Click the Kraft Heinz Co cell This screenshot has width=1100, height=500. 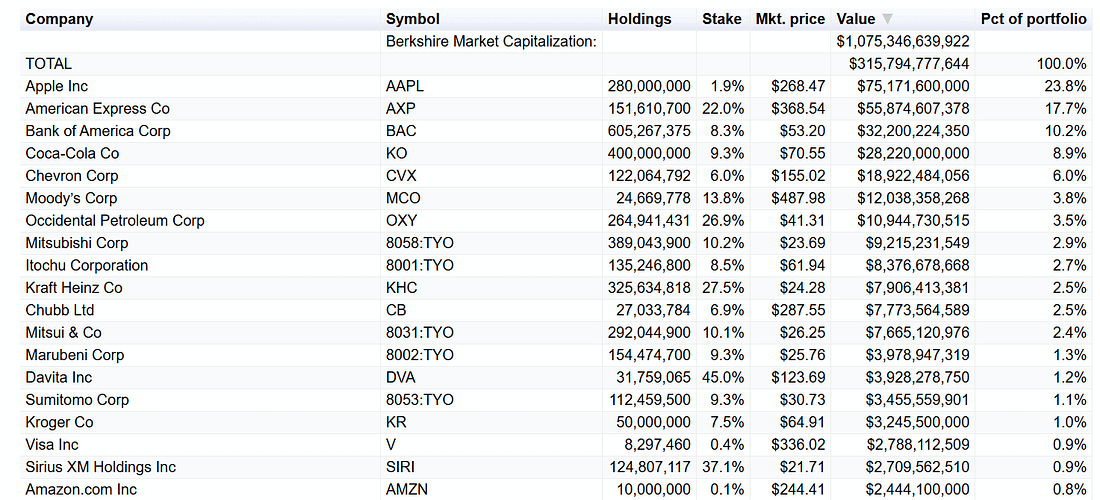(74, 288)
